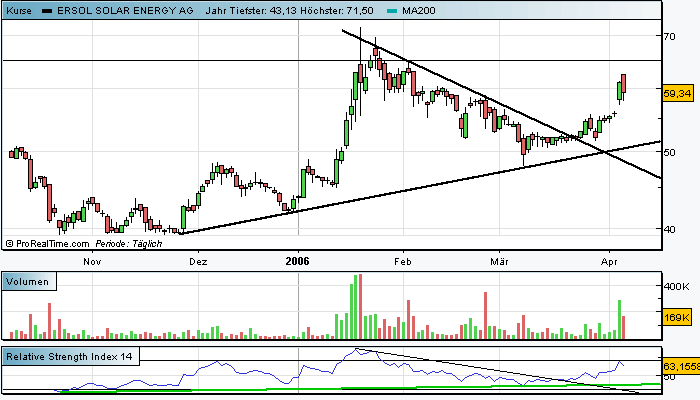
Task: Click the Mär date axis label
Action: click(499, 262)
